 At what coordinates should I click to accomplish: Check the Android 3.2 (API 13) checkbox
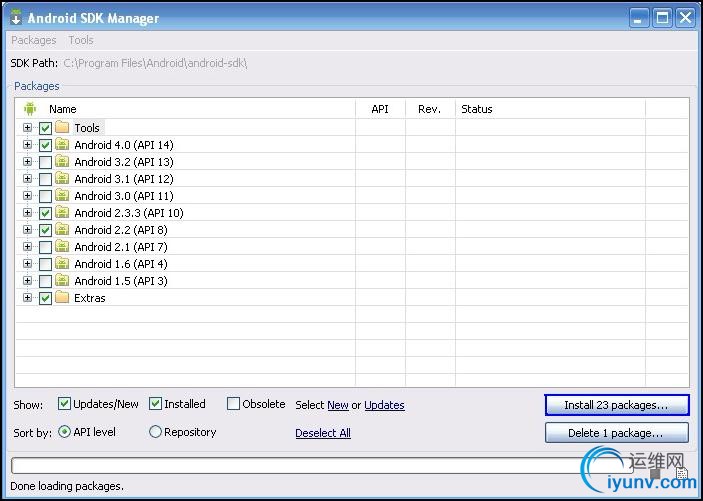point(45,162)
